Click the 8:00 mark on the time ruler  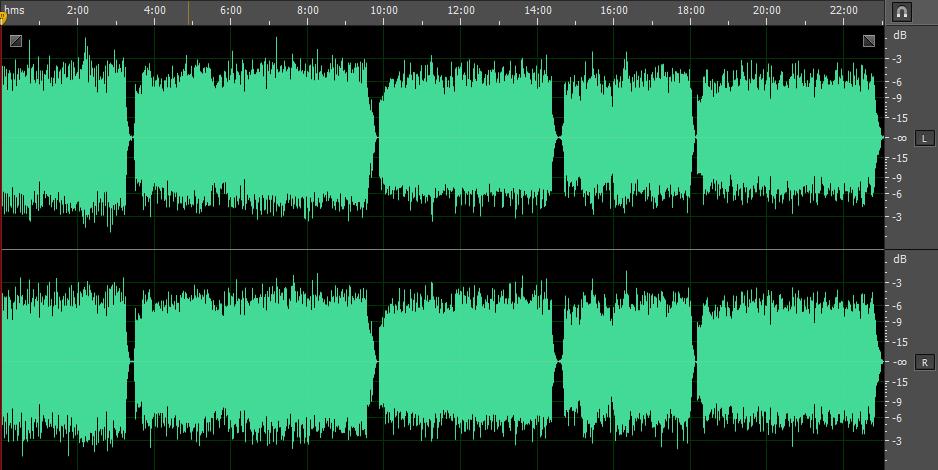coord(307,10)
